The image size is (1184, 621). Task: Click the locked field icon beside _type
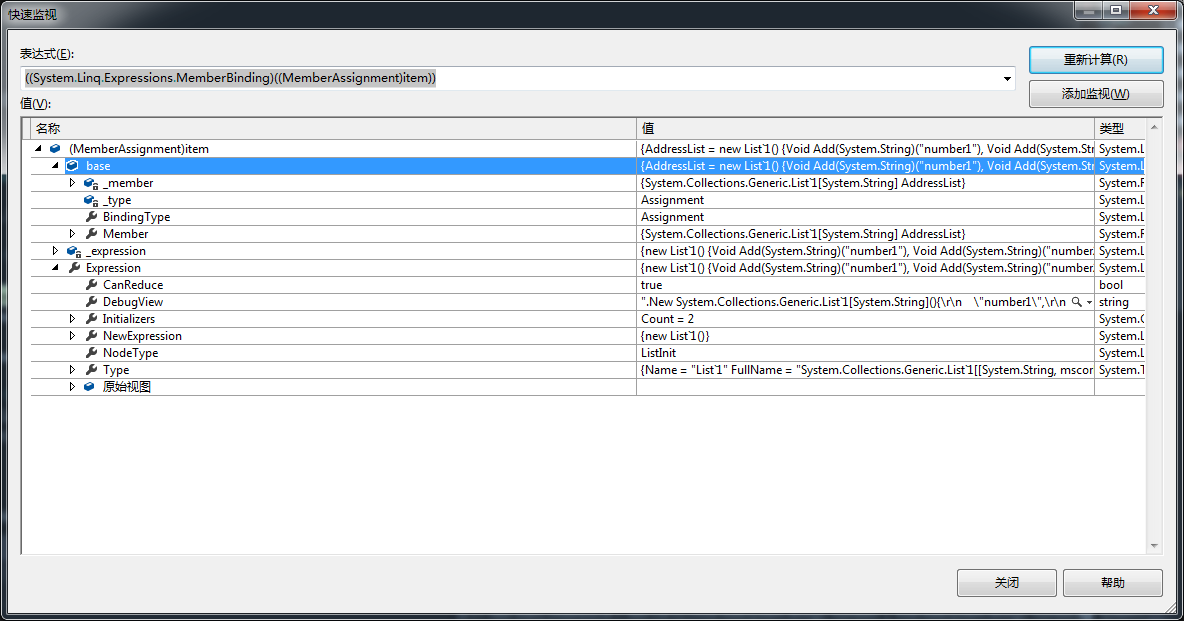[90, 200]
